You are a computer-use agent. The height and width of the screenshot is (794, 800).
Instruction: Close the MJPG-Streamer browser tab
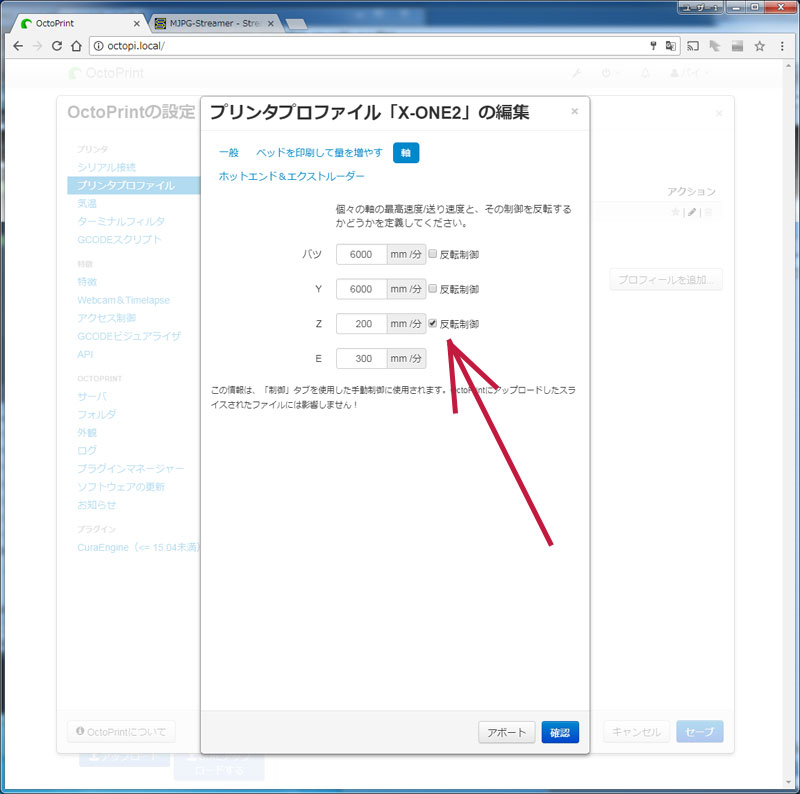[x=271, y=23]
